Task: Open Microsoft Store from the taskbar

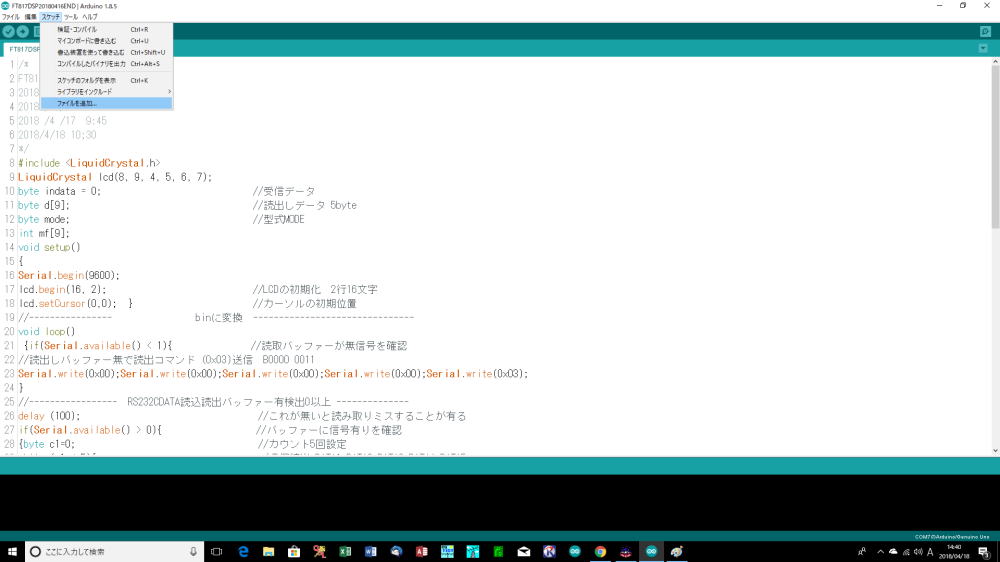Action: (294, 552)
